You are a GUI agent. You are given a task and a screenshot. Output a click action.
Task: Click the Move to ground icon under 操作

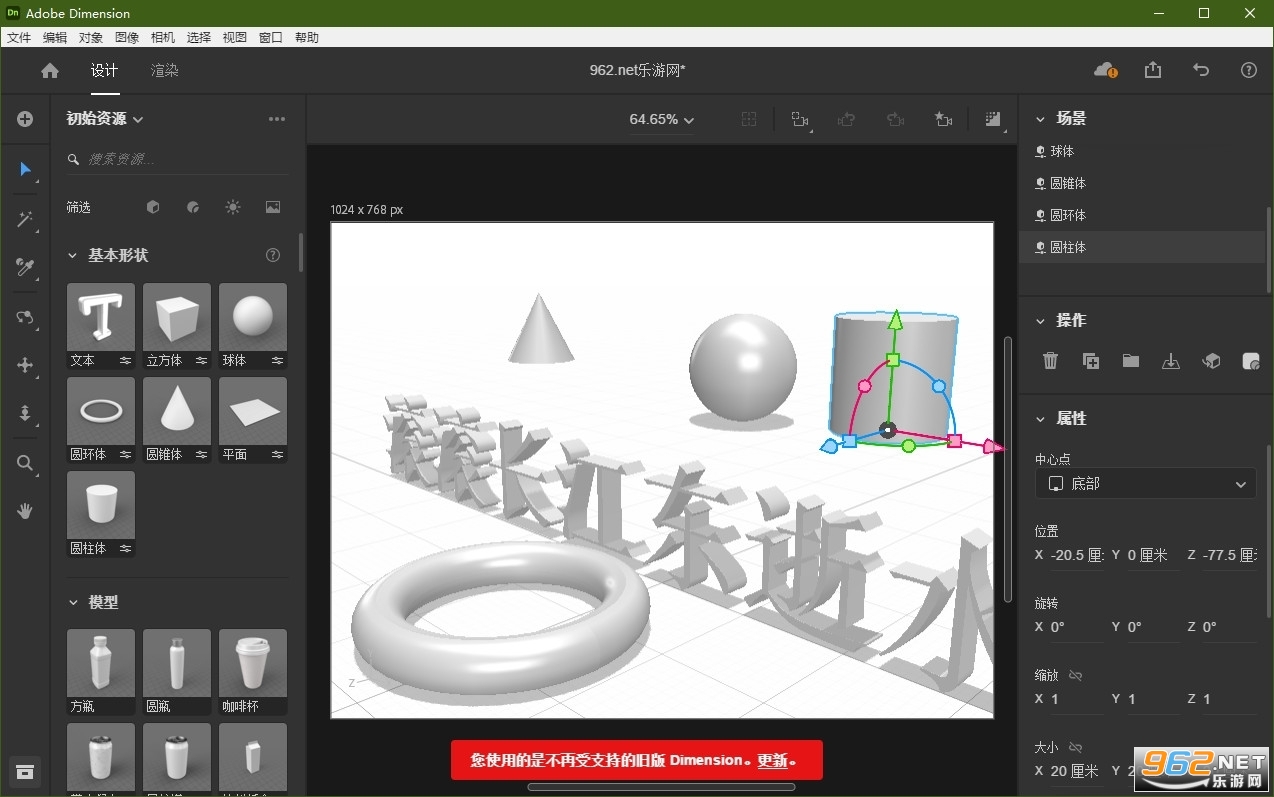point(1171,361)
